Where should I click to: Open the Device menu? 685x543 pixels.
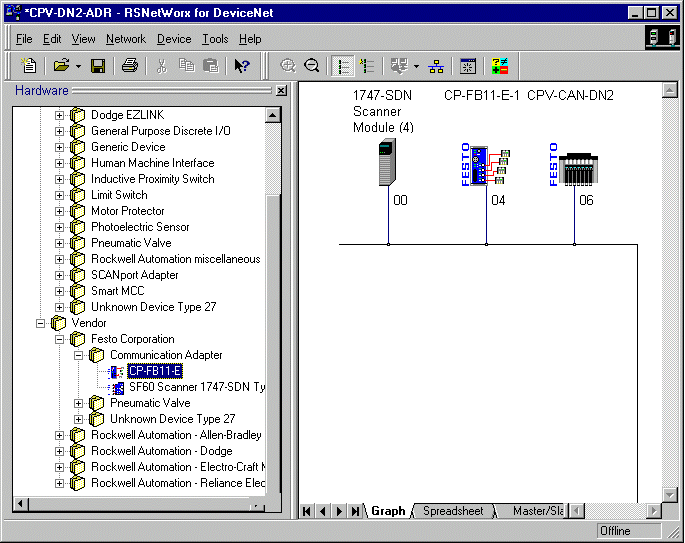tap(174, 39)
